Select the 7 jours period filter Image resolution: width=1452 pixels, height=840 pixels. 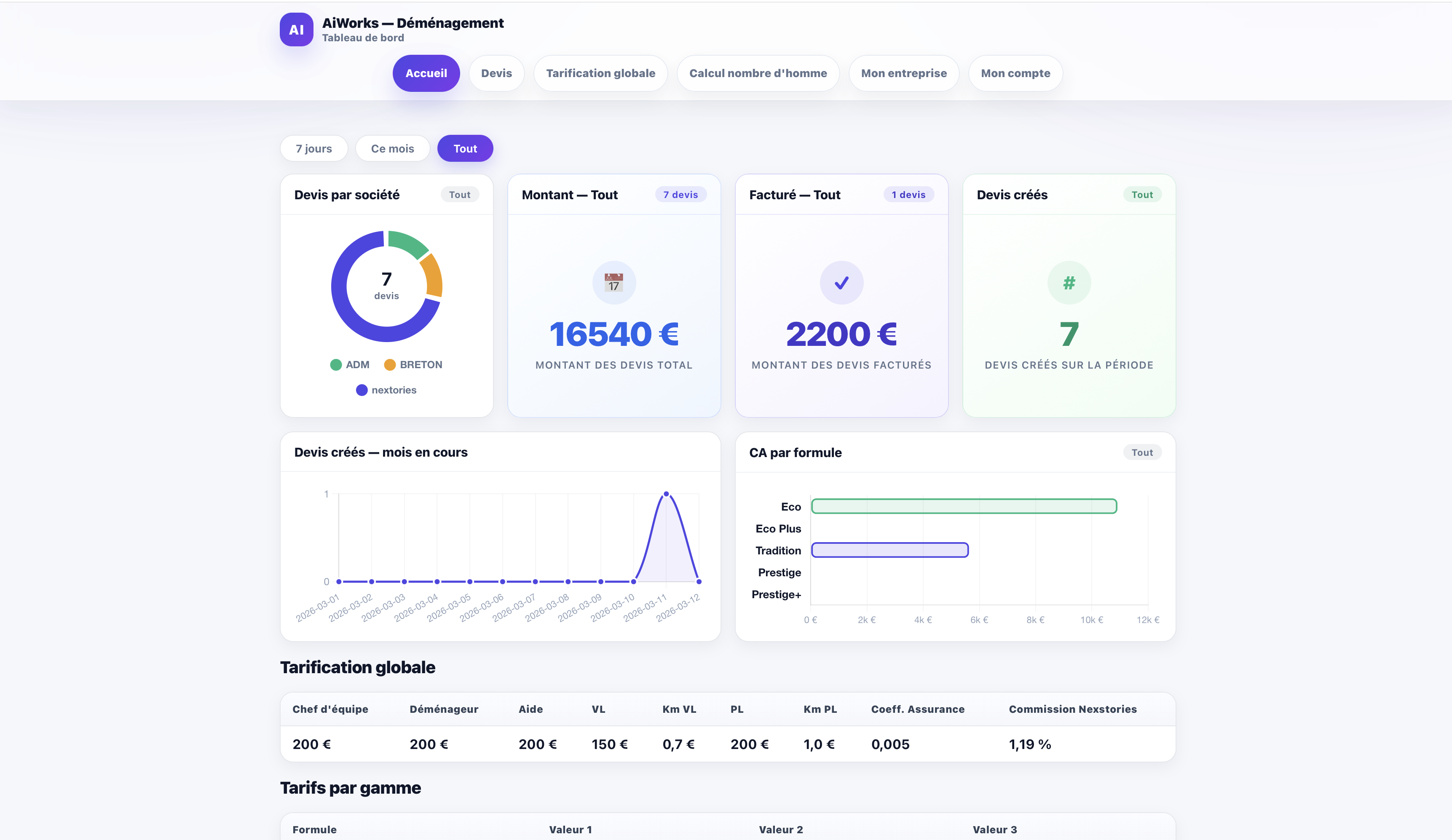tap(313, 148)
